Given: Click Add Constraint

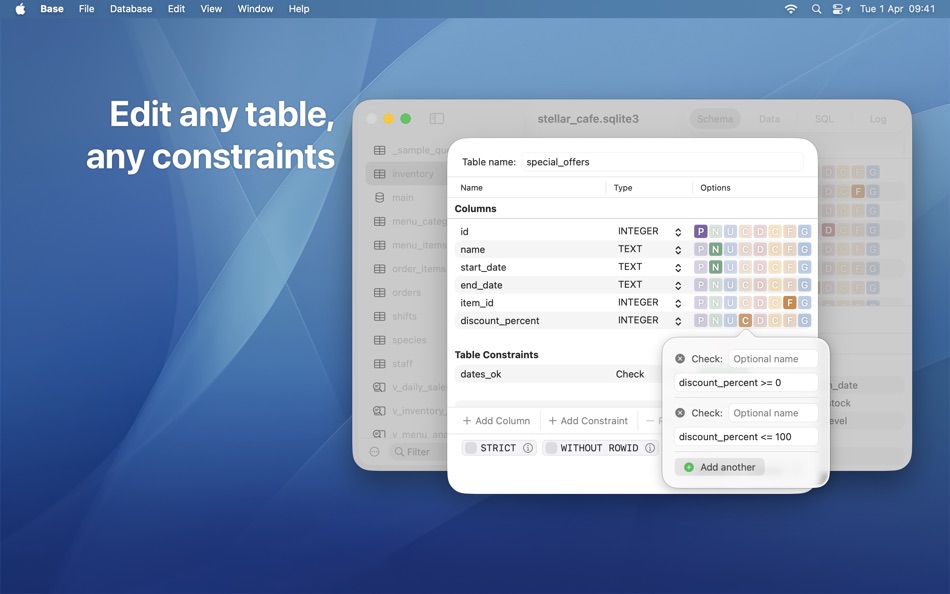Looking at the screenshot, I should click(587, 420).
